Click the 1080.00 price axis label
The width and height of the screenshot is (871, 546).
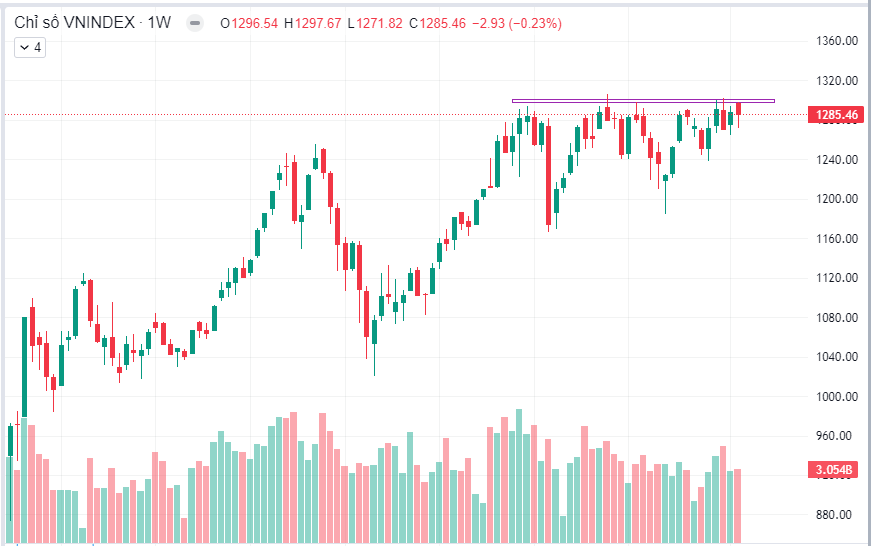(837, 318)
